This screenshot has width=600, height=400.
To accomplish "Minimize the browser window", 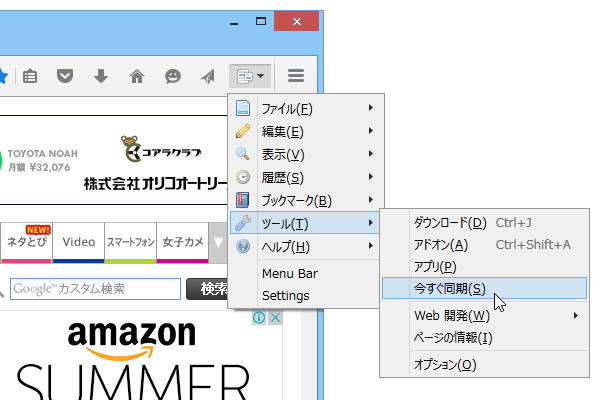I will coord(234,22).
